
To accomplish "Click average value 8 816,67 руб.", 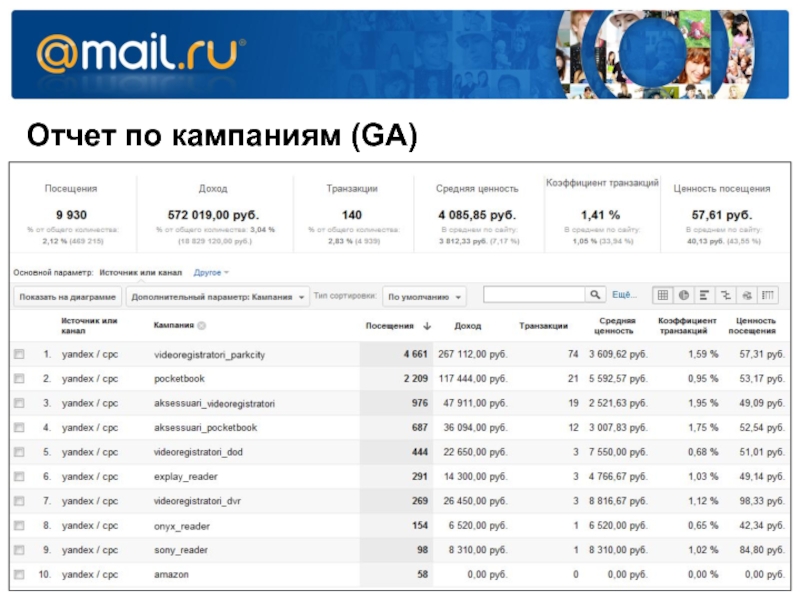I will tap(618, 501).
